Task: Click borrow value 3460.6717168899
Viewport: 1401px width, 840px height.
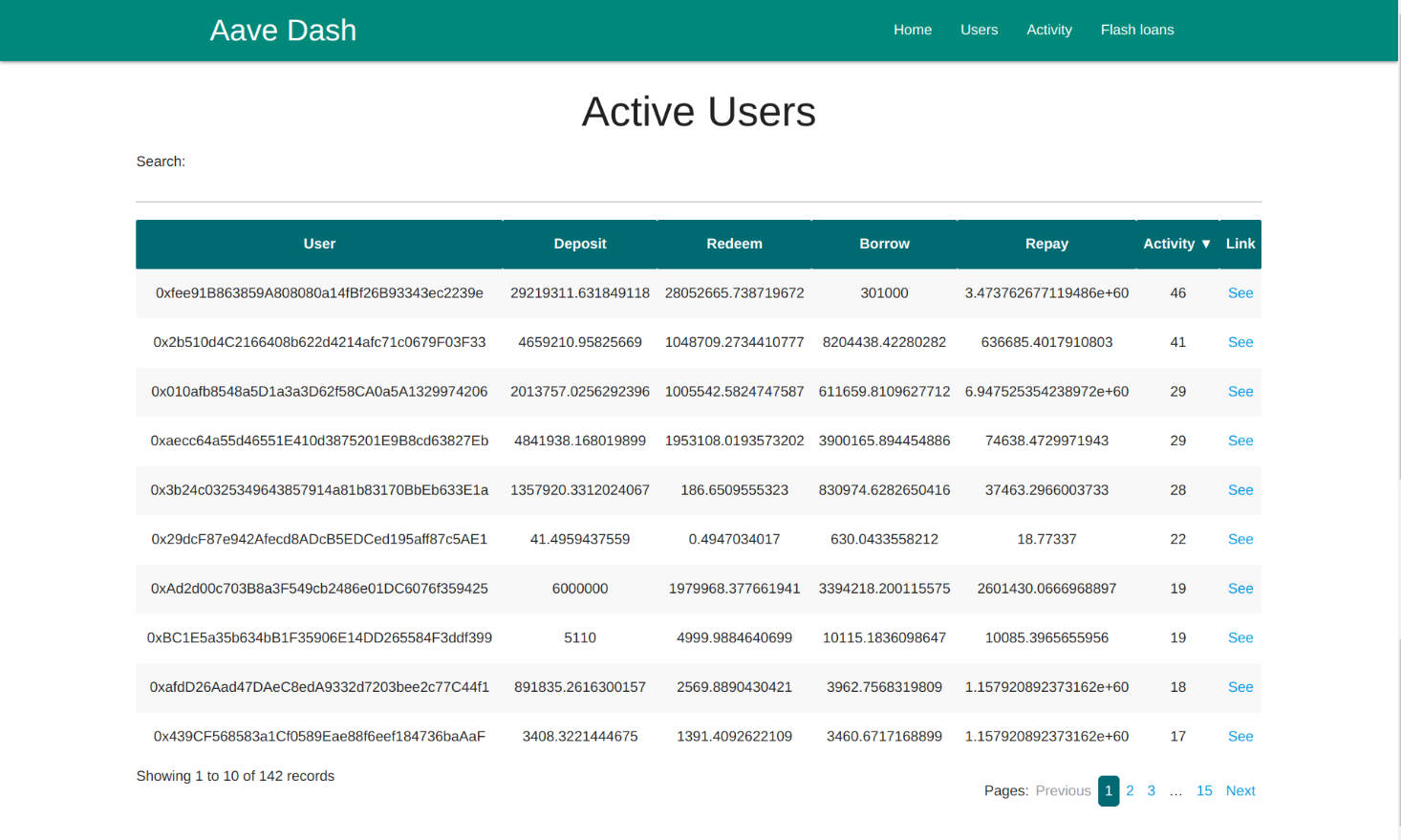Action: pyautogui.click(x=884, y=736)
